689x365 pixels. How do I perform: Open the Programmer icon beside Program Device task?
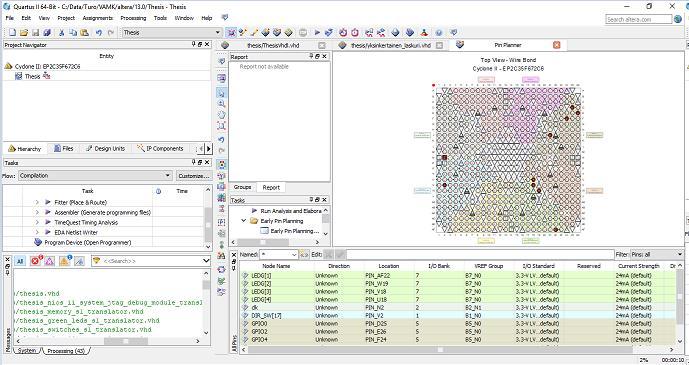38,242
